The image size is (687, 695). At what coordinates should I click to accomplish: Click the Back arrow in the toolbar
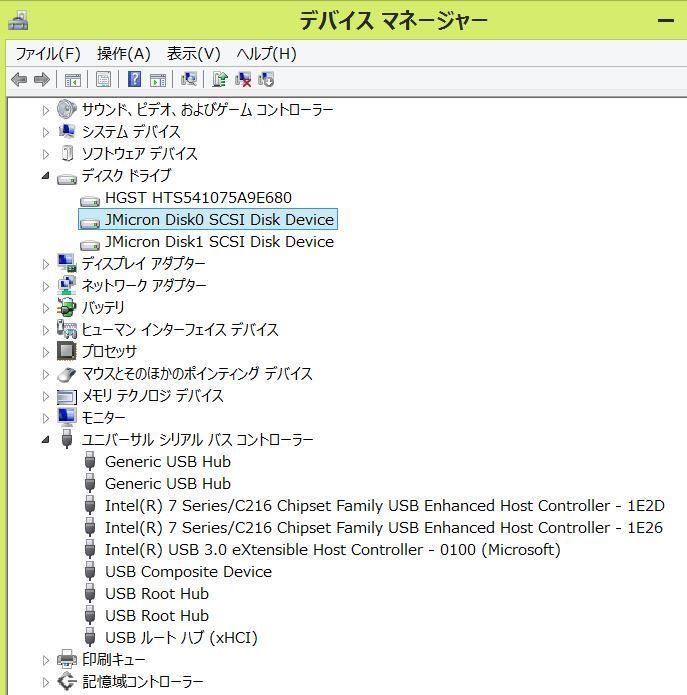18,80
